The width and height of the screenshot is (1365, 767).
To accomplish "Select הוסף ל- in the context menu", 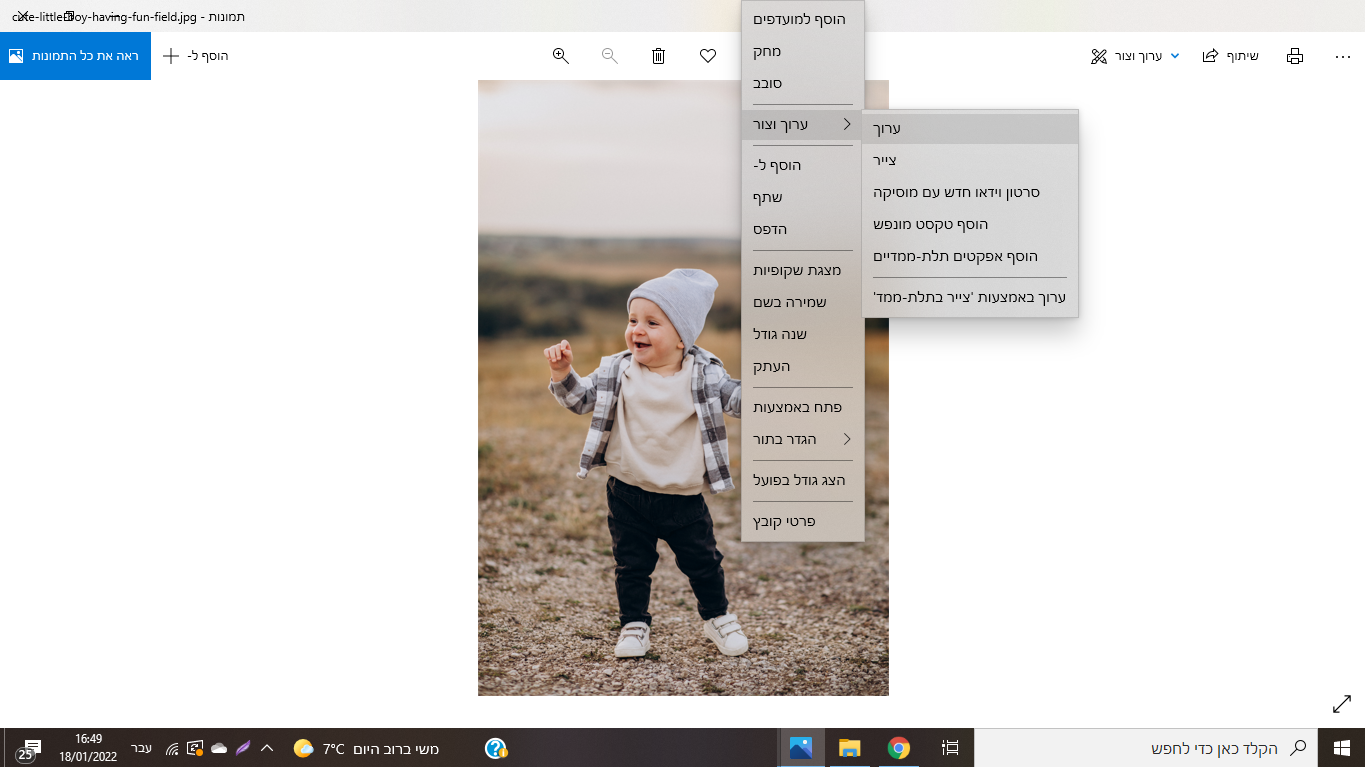I will [x=803, y=166].
